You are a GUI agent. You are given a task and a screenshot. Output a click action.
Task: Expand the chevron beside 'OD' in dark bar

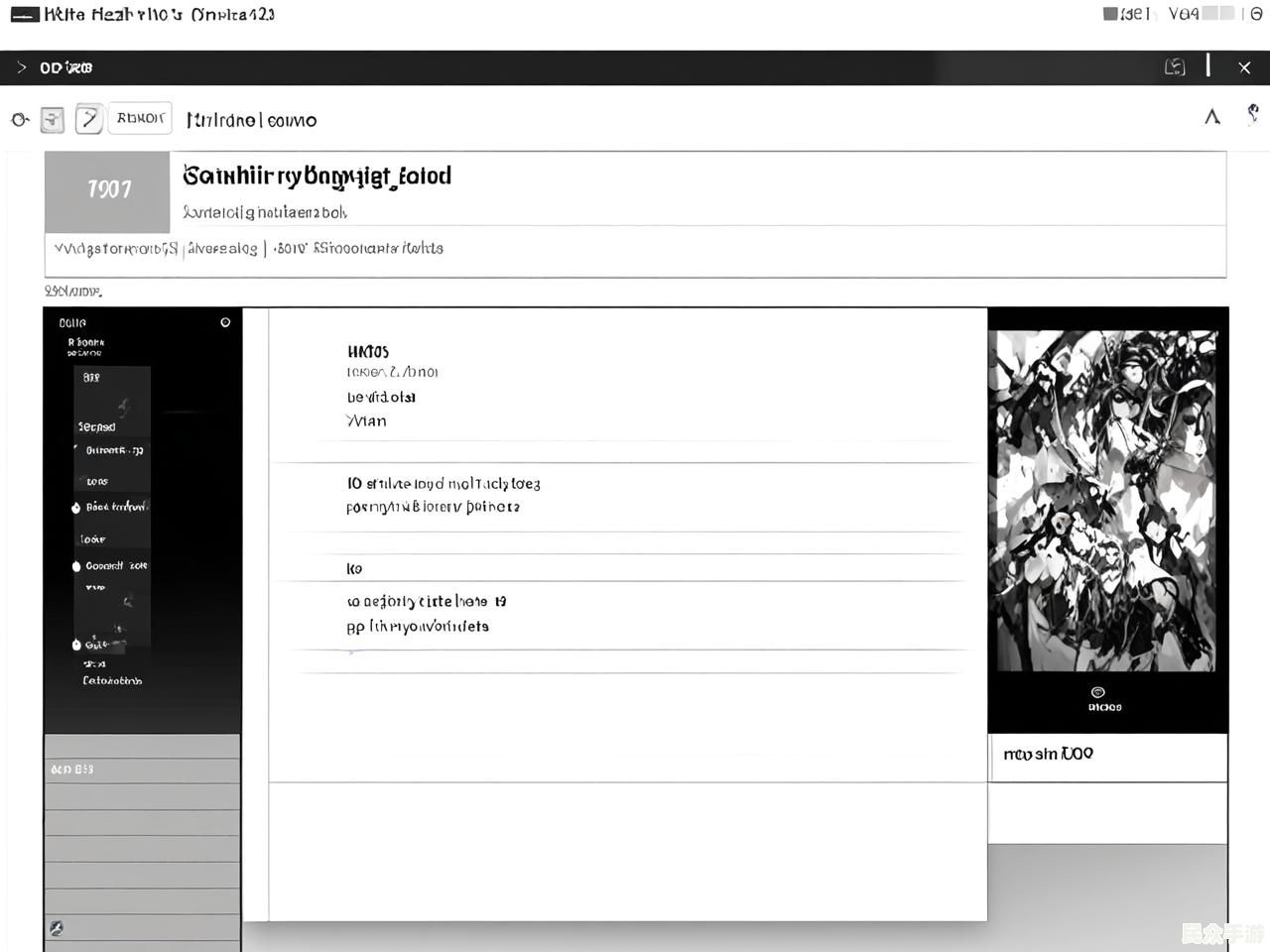click(x=22, y=67)
